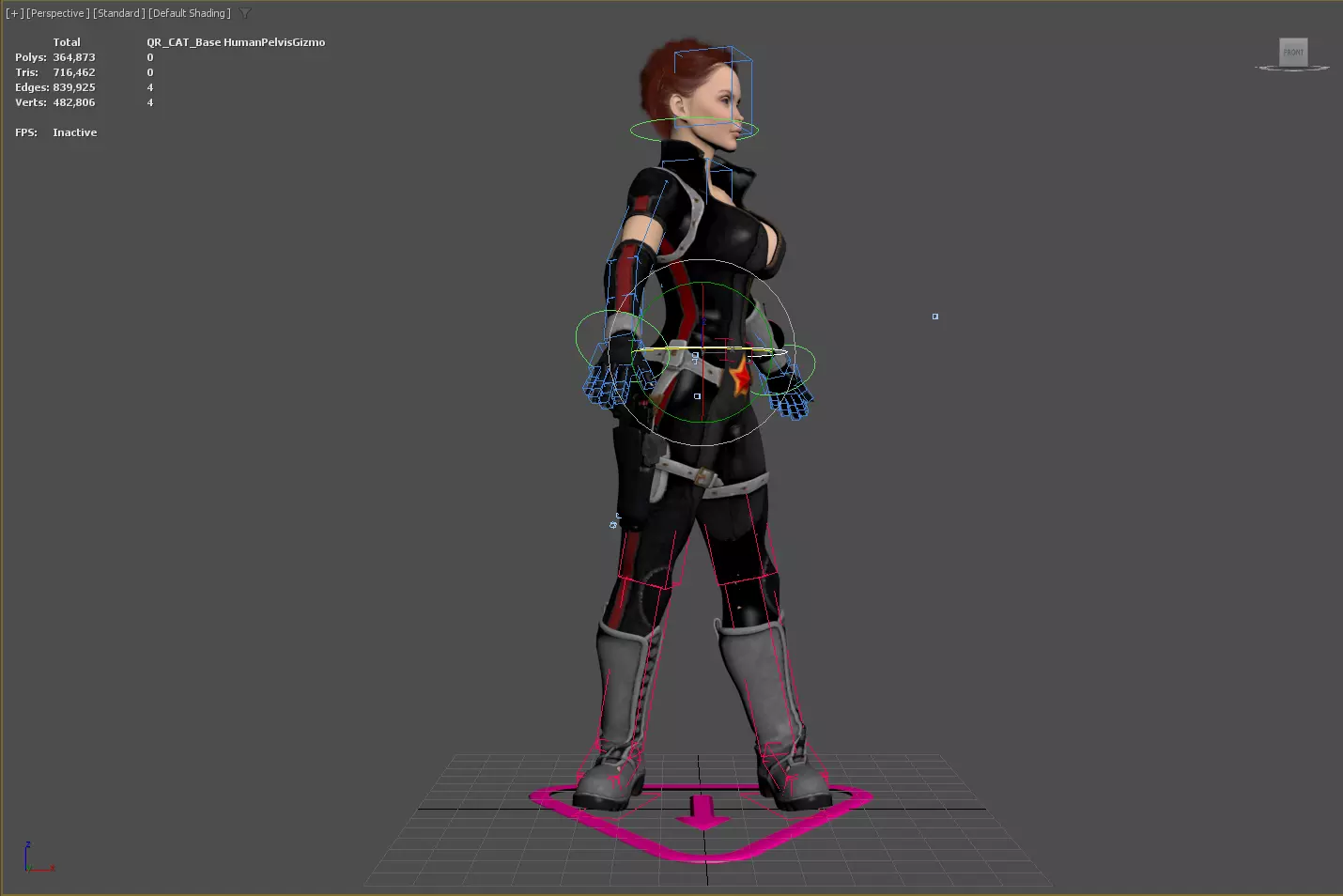Image resolution: width=1343 pixels, height=896 pixels.
Task: Click the Tris total value 716,462
Action: pyautogui.click(x=74, y=72)
